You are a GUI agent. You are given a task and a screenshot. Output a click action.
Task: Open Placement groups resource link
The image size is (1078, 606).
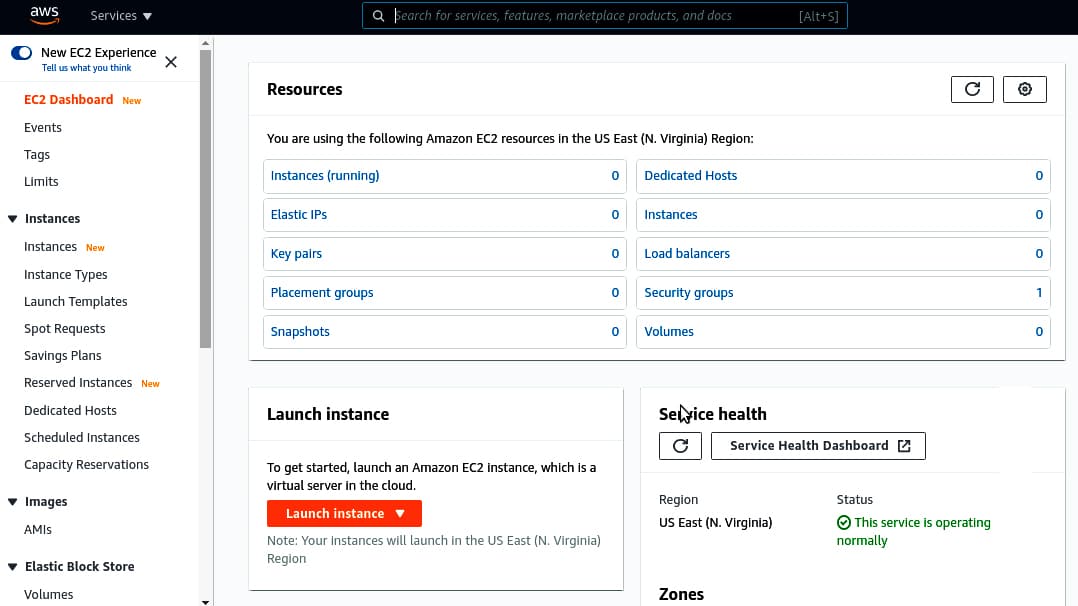[322, 292]
